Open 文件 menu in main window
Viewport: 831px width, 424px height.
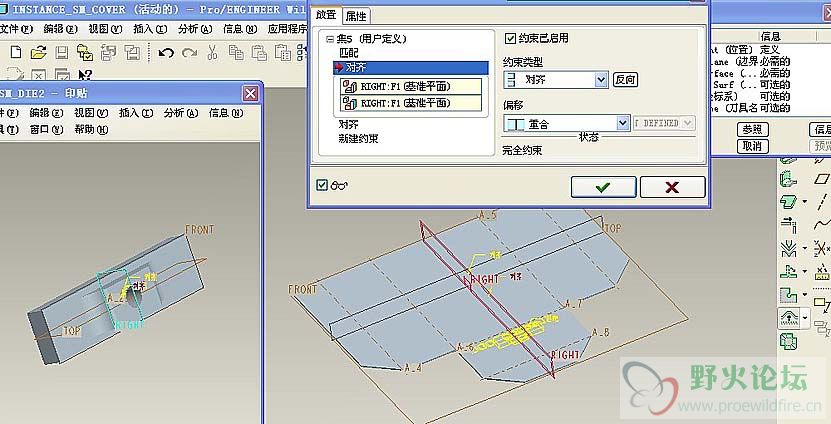[x=16, y=29]
